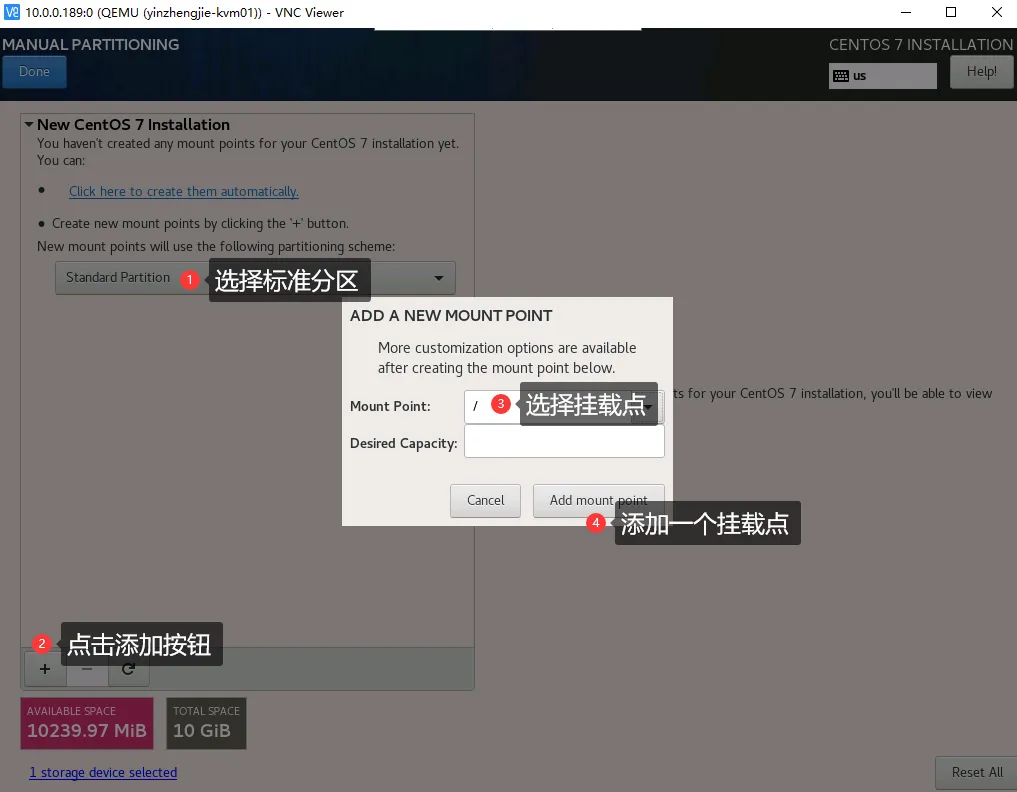Click the TOTAL SPACE 10 GiB box

pyautogui.click(x=206, y=723)
